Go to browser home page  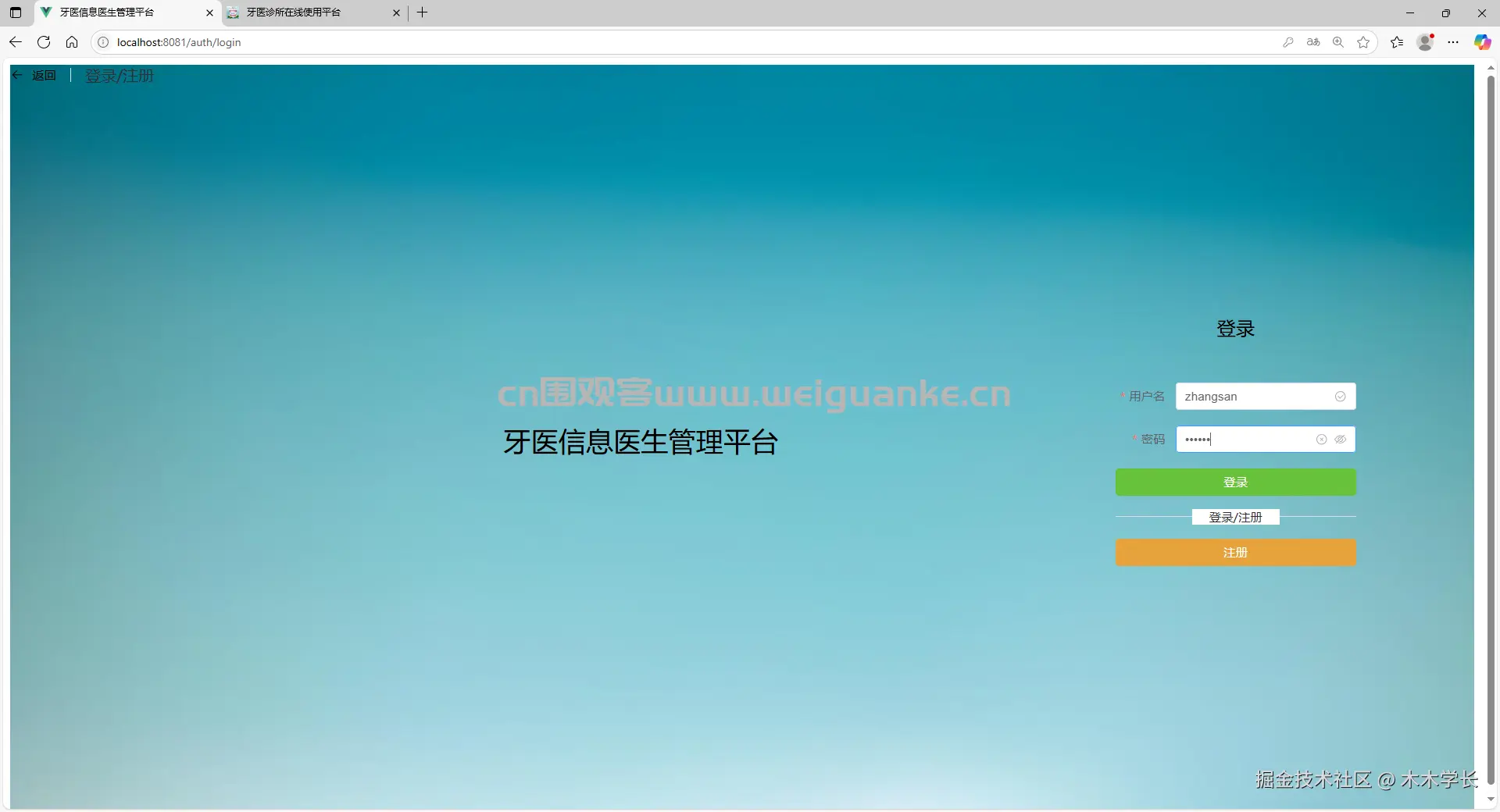pos(72,42)
